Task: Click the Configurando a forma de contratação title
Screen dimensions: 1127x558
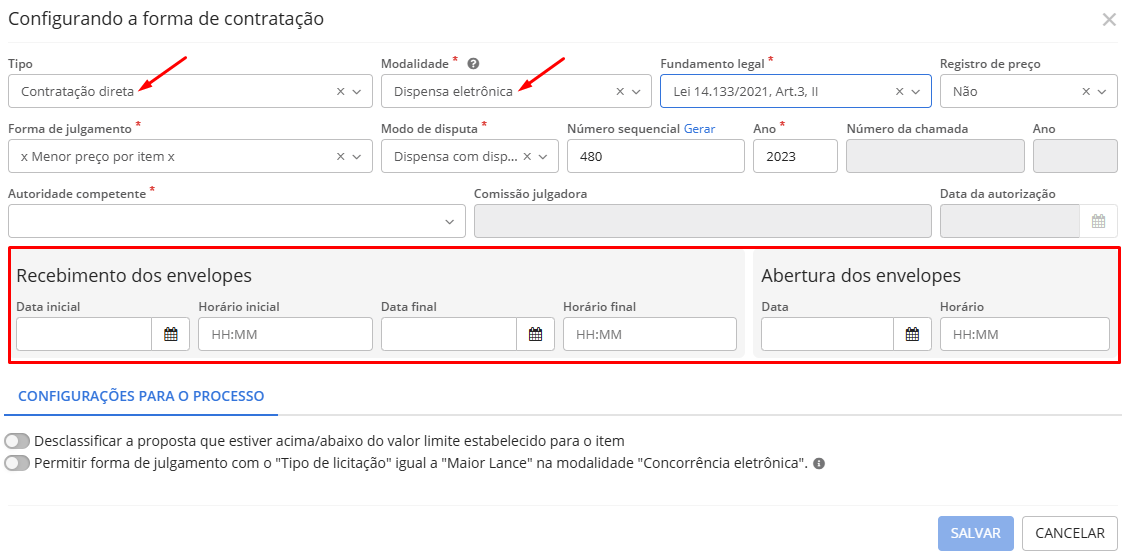Action: 166,19
